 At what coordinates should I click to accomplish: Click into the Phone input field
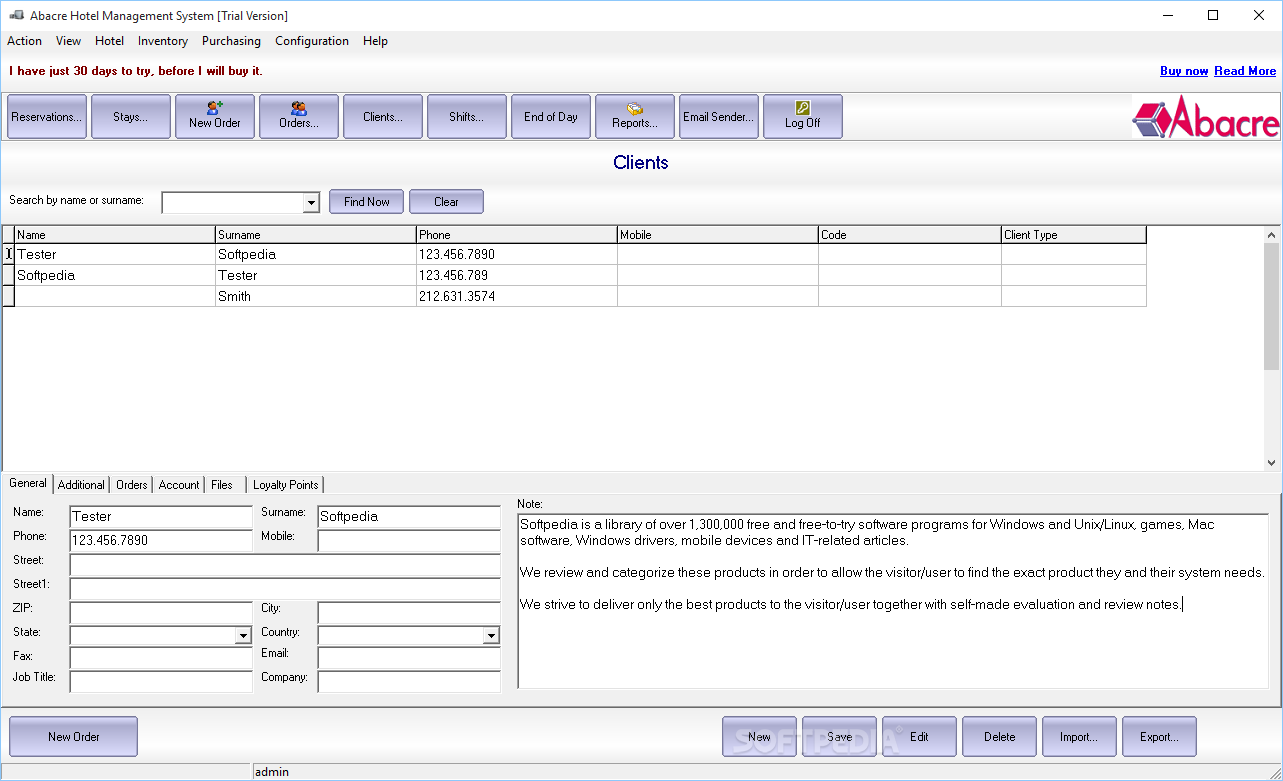(x=161, y=541)
